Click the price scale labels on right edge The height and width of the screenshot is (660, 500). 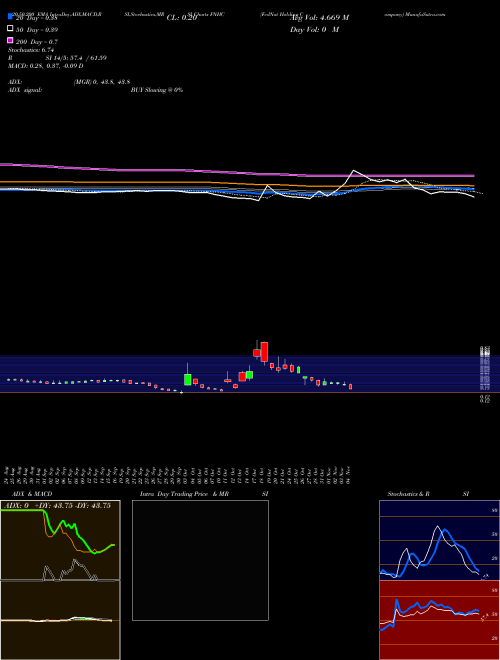[485, 374]
